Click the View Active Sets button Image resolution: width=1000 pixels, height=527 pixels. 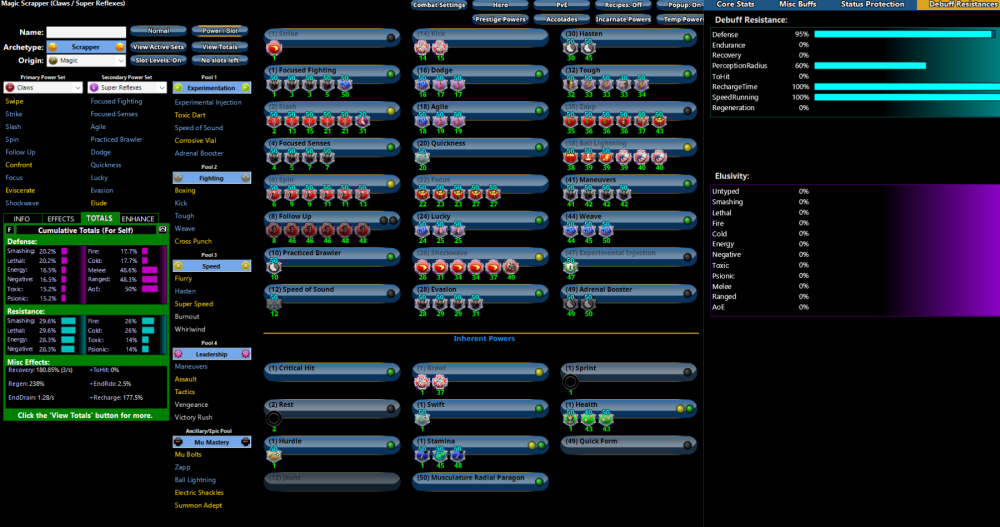point(157,47)
